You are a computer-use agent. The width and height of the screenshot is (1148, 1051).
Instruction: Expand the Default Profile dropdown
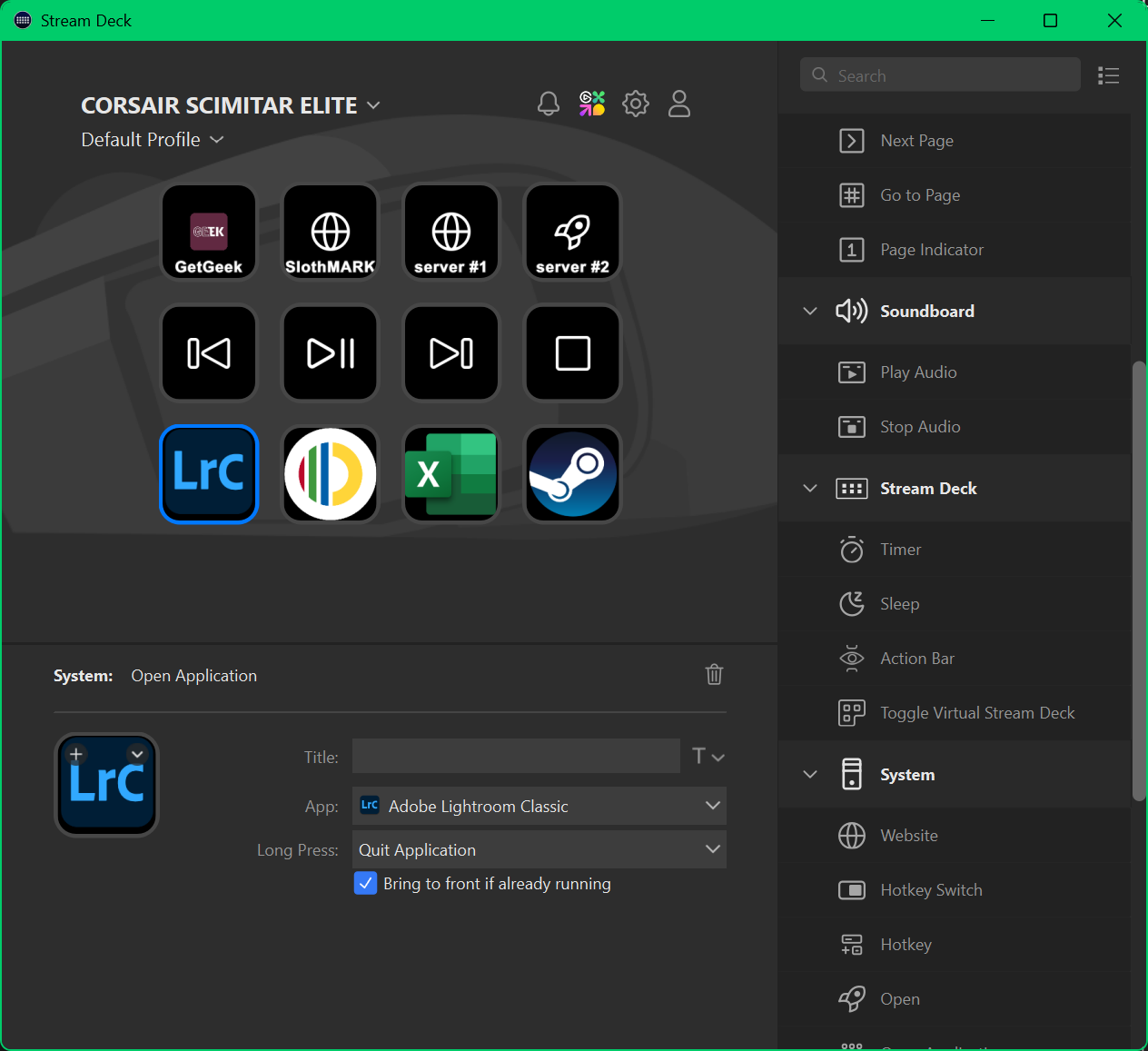coord(153,140)
